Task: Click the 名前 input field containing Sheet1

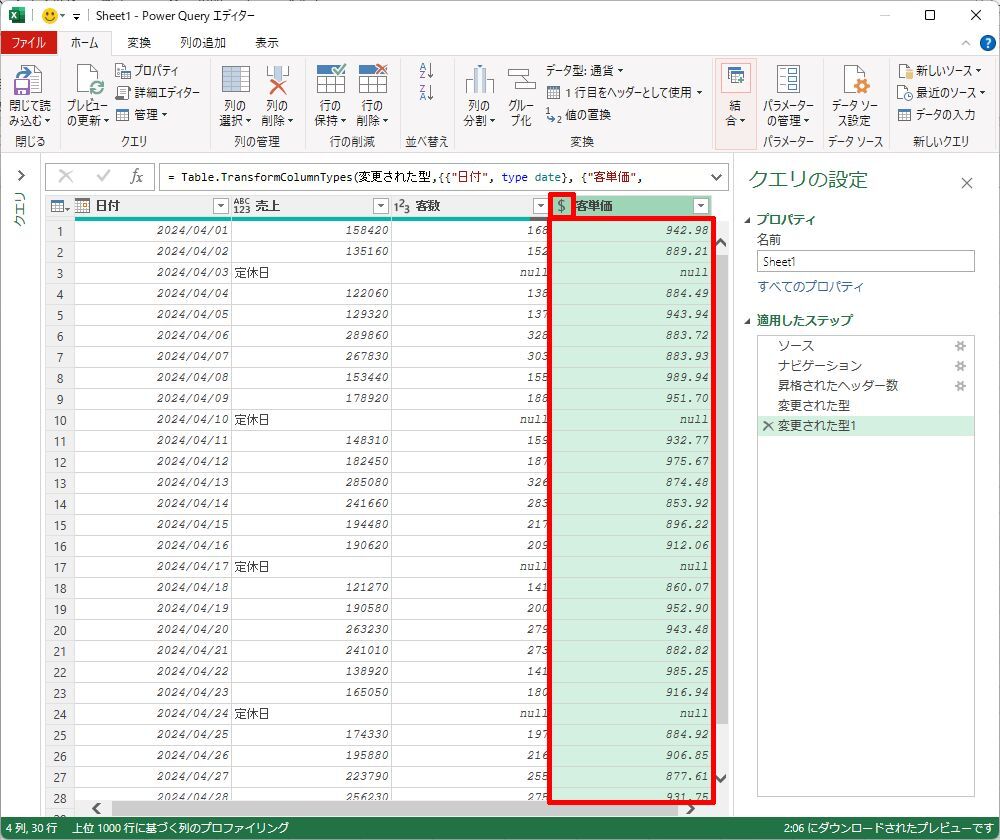Action: 865,261
